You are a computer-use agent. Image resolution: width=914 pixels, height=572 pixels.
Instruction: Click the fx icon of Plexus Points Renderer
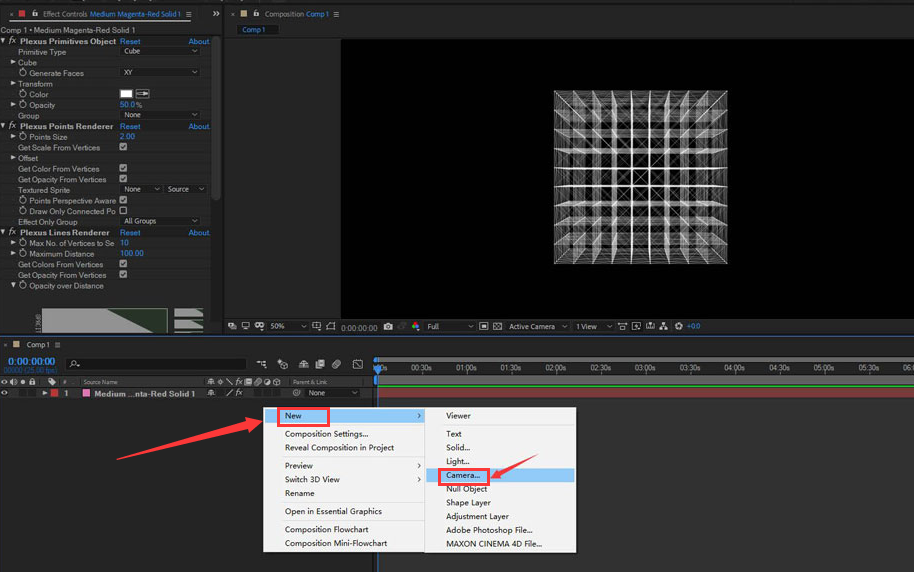tap(12, 126)
